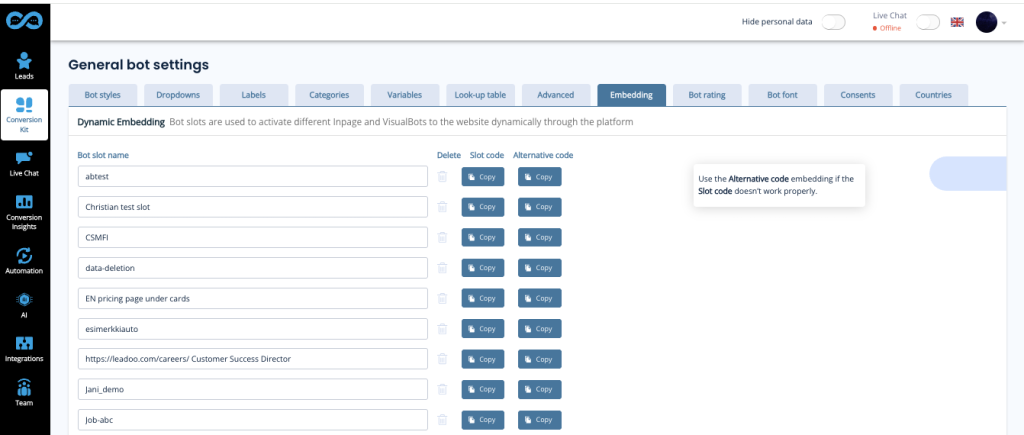
Task: Delete the abtest bot slot
Action: point(442,176)
